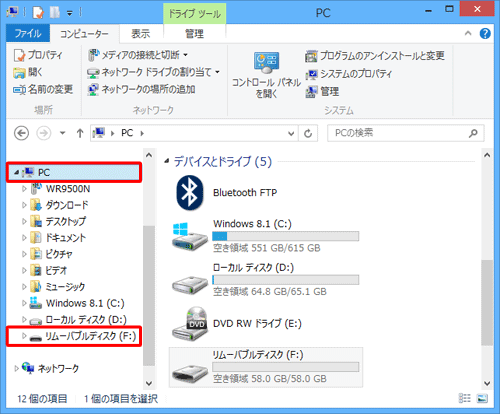Open the address bar history dropdown
The image size is (500, 414).
point(291,133)
